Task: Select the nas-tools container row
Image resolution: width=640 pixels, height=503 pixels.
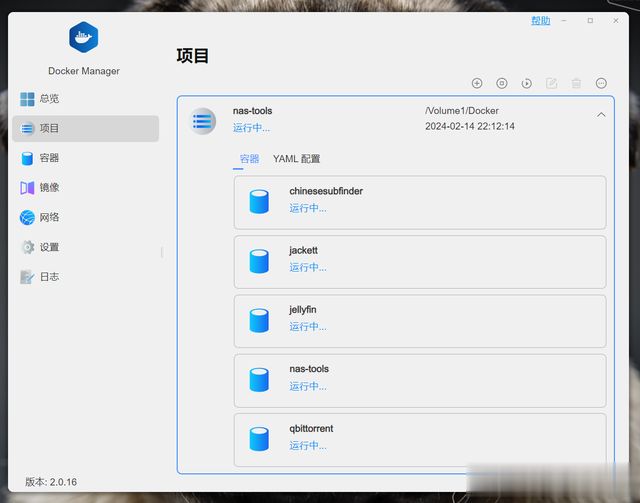Action: coord(420,381)
